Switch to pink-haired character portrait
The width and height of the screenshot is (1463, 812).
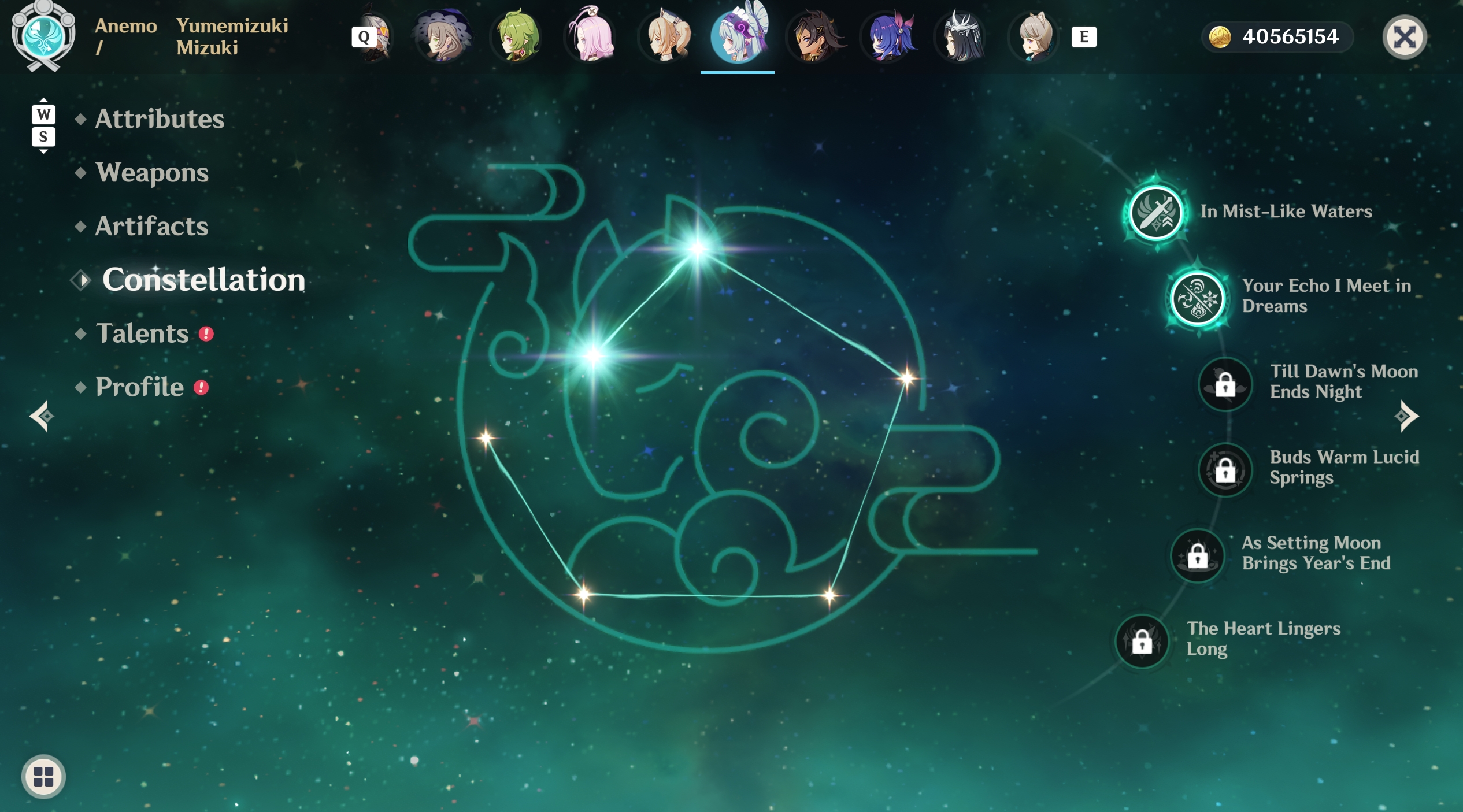(x=591, y=37)
